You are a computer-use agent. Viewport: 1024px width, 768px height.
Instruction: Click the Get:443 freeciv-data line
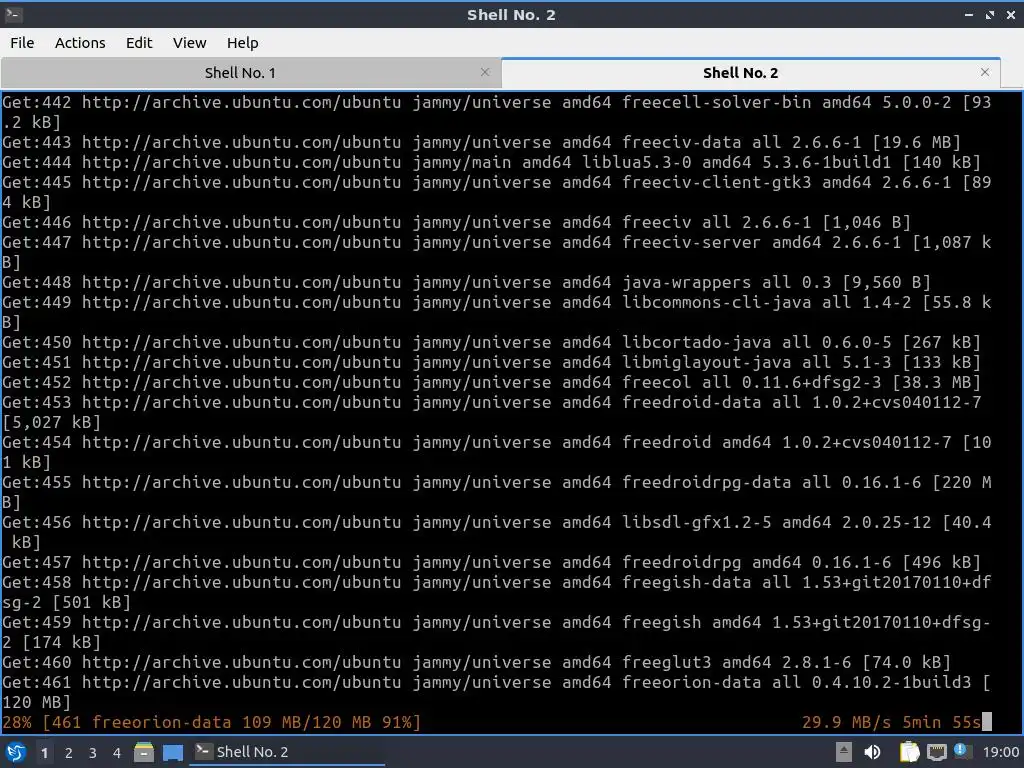point(481,142)
